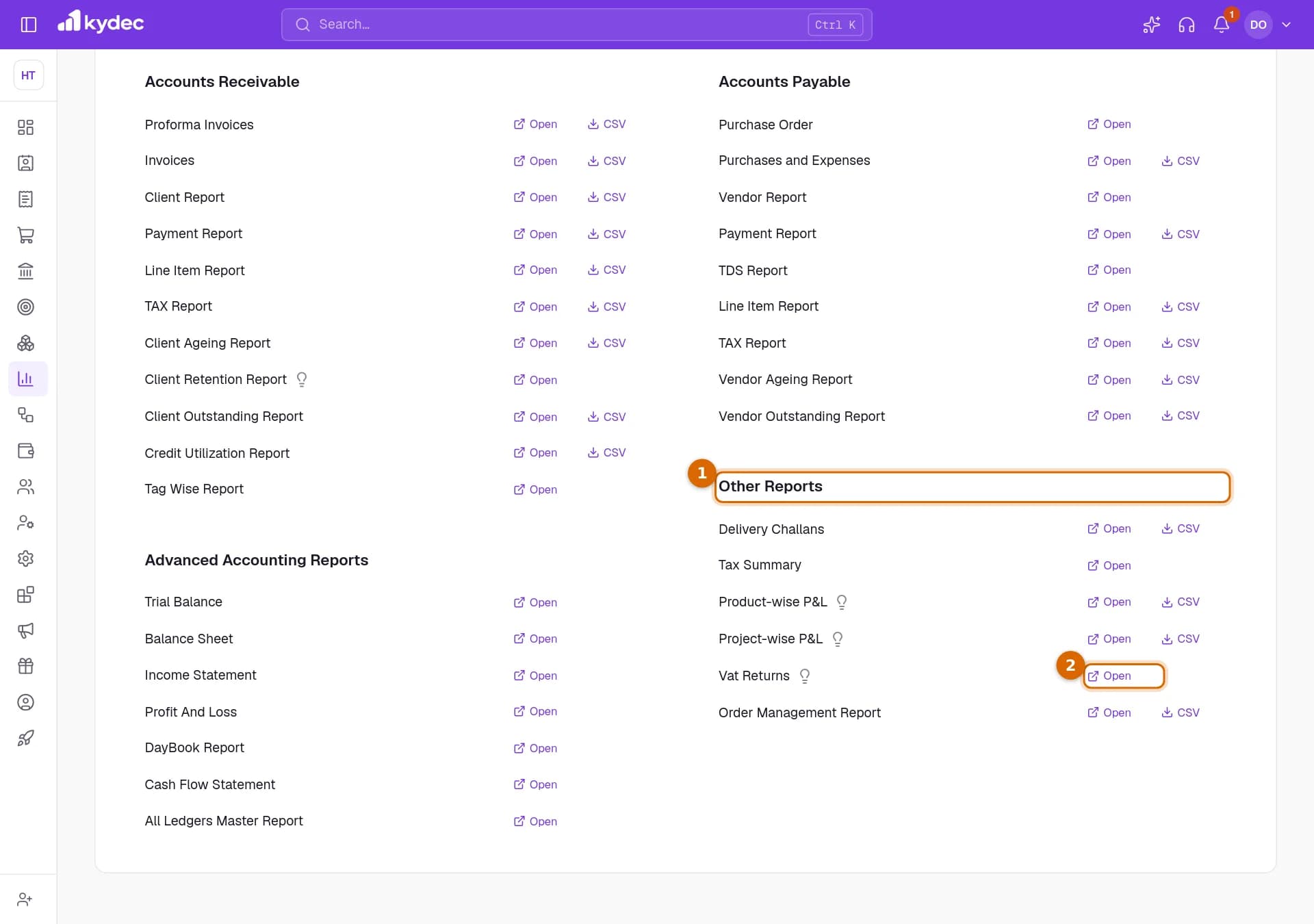Open the Purchase Order report
1314x924 pixels.
[x=1109, y=124]
